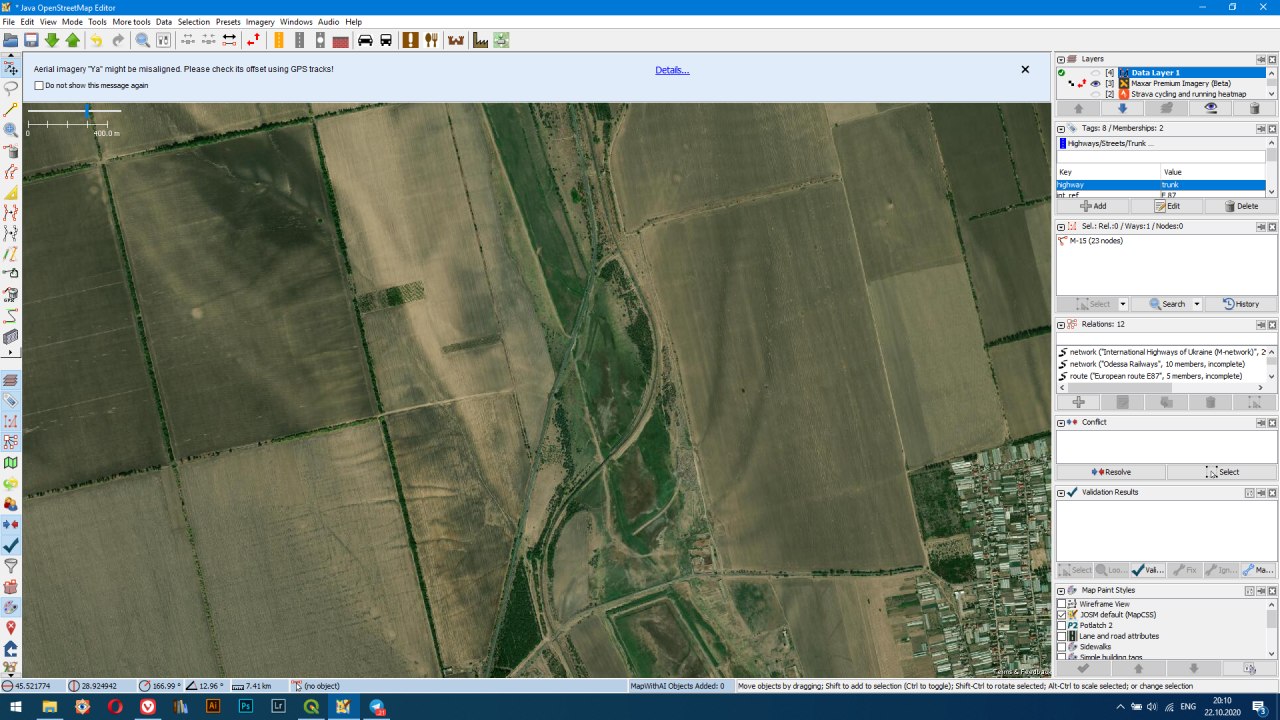Save data with floppy disk icon
This screenshot has width=1280, height=720.
(31, 40)
